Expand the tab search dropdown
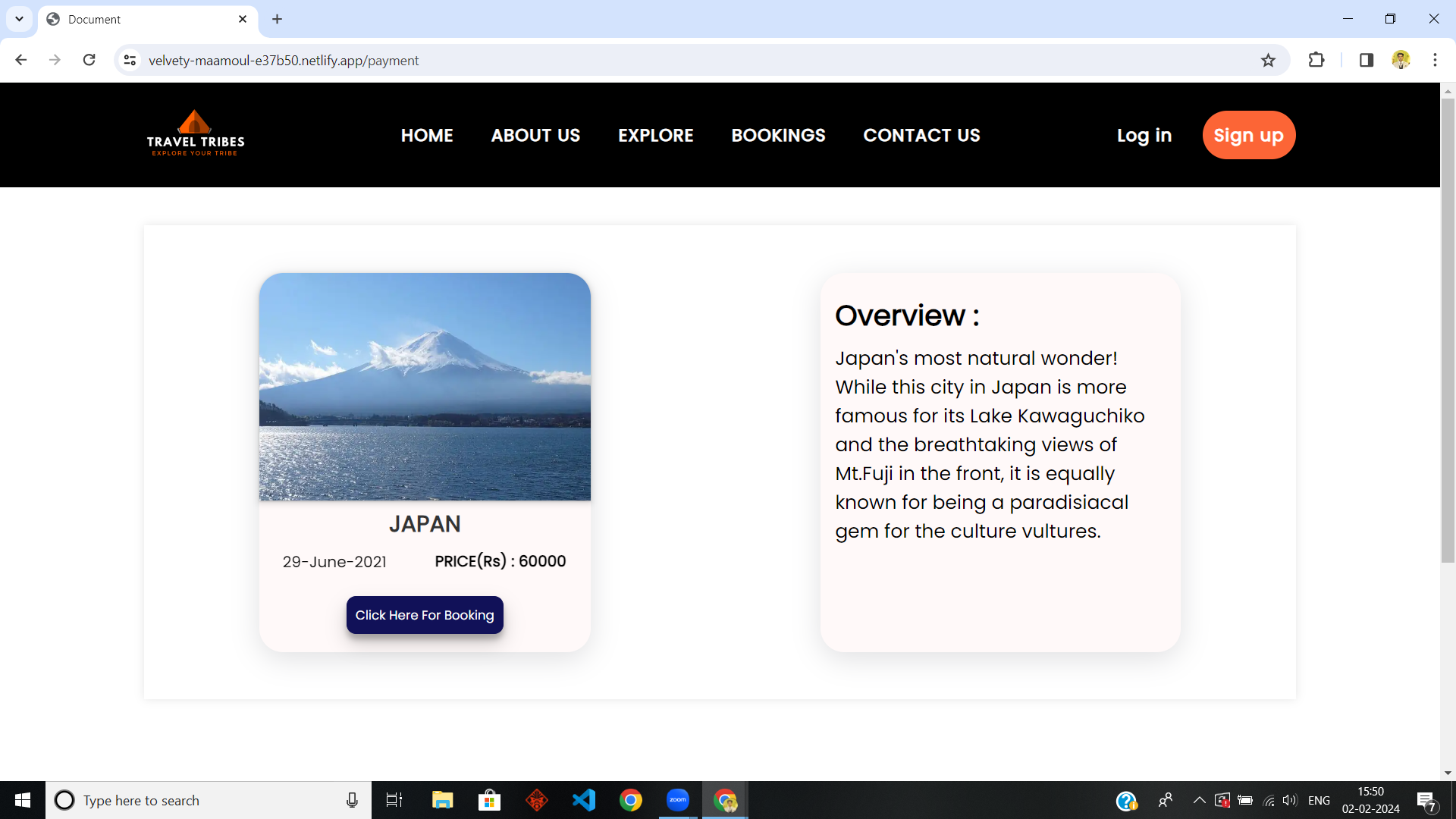Image resolution: width=1456 pixels, height=819 pixels. click(x=19, y=19)
